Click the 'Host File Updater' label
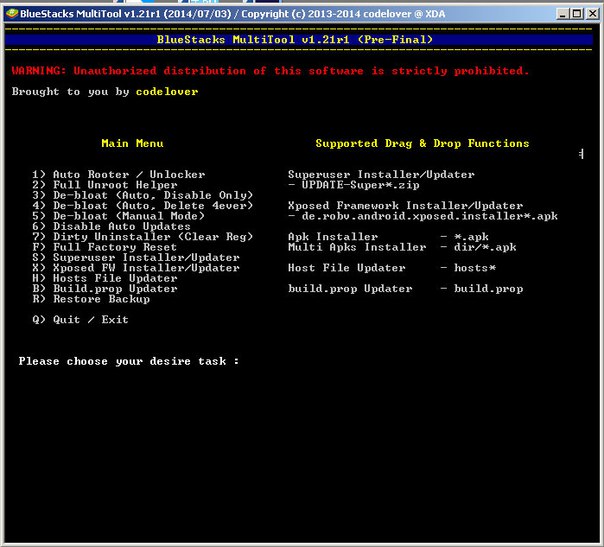604x547 pixels. click(x=347, y=268)
